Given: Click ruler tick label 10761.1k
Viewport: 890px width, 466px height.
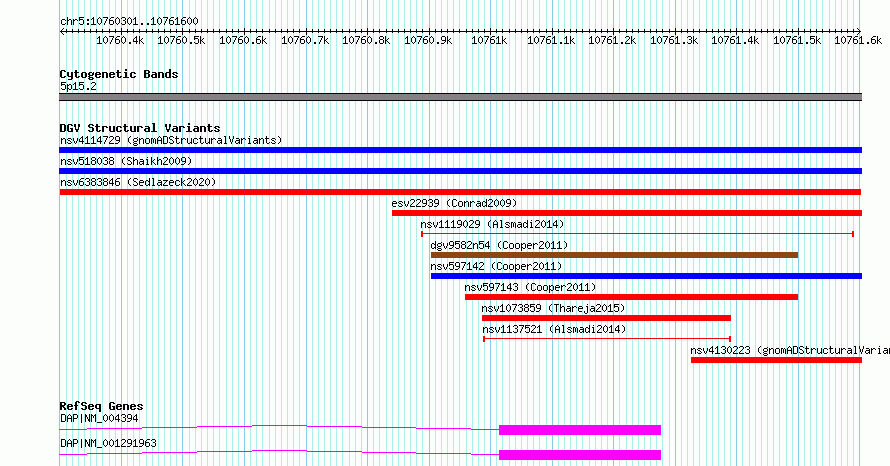Looking at the screenshot, I should pos(551,41).
